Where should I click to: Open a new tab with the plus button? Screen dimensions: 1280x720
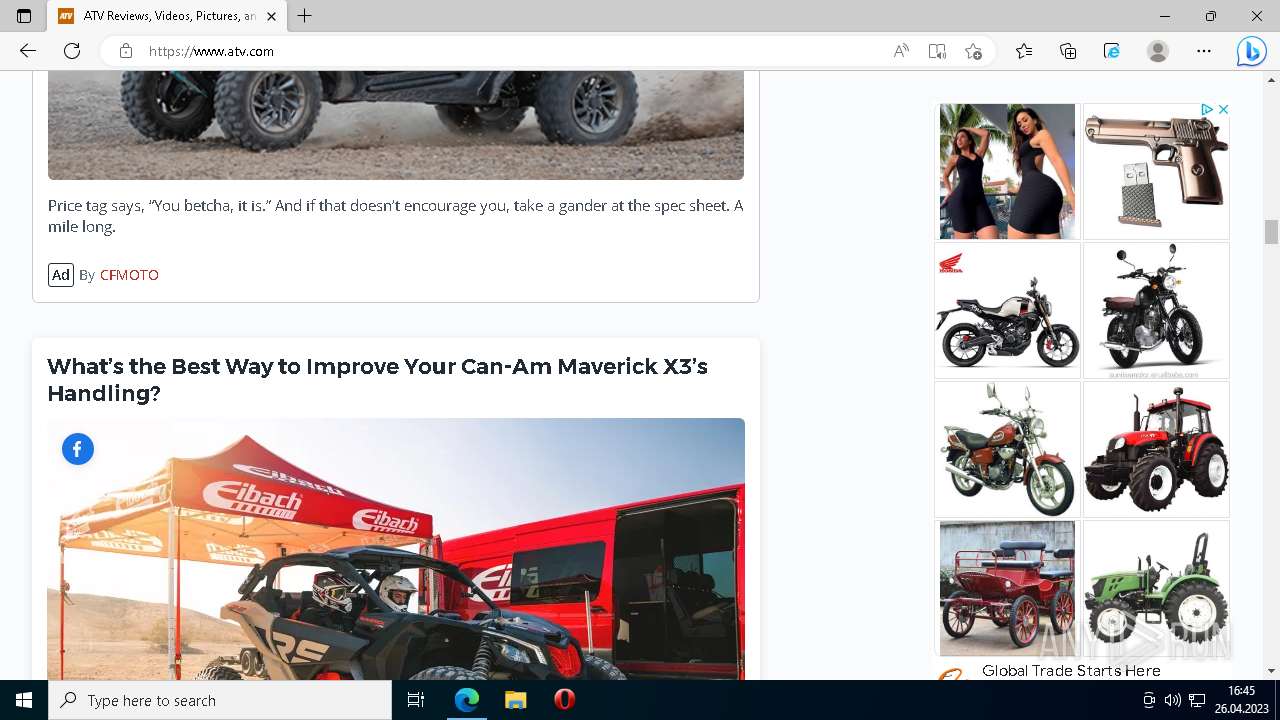(x=305, y=16)
